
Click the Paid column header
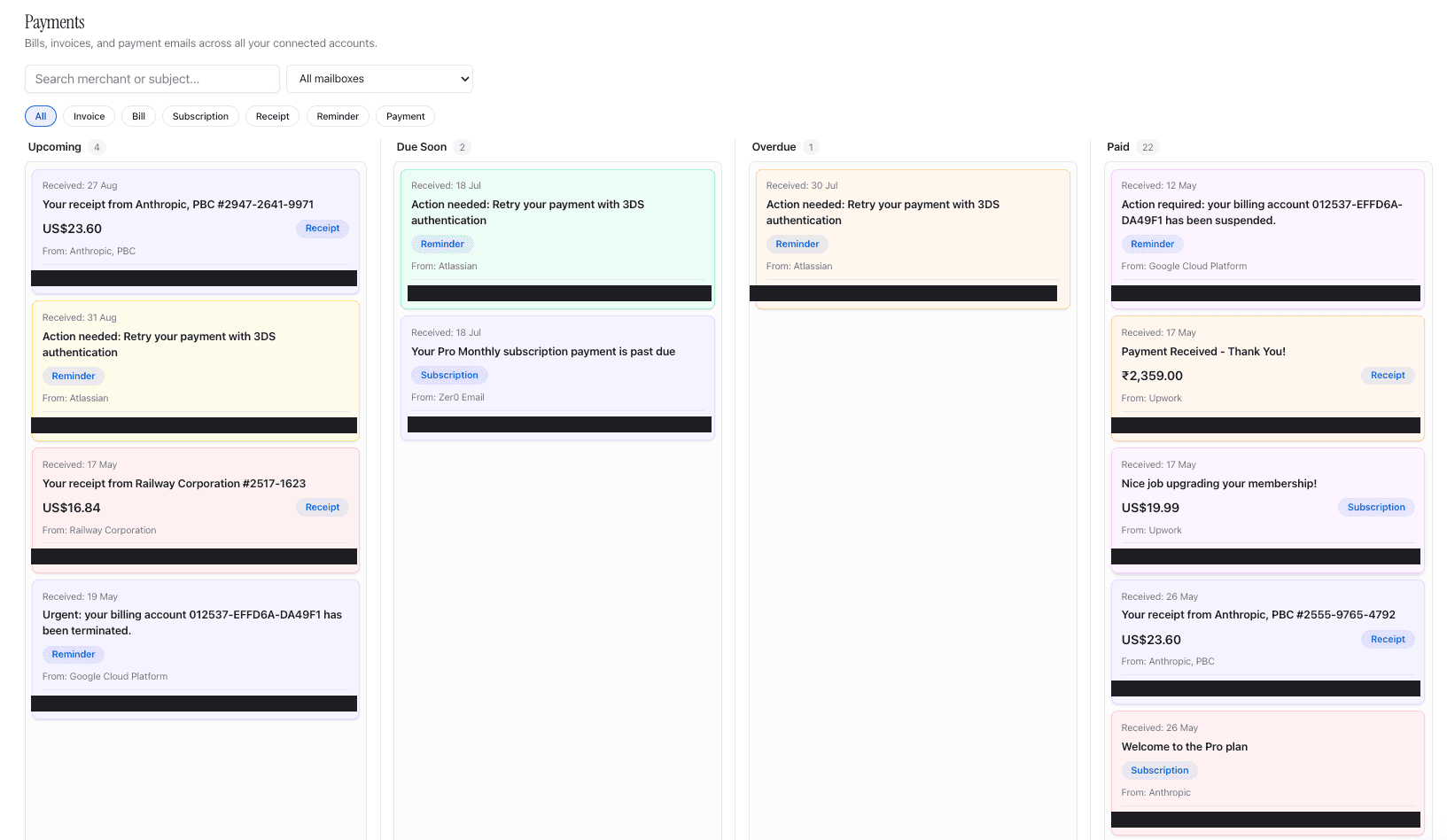(x=1118, y=147)
